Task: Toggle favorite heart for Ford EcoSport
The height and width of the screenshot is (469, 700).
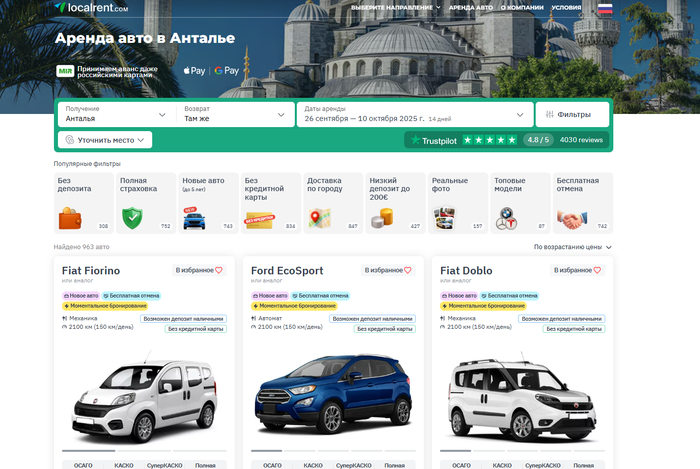Action: click(x=388, y=270)
